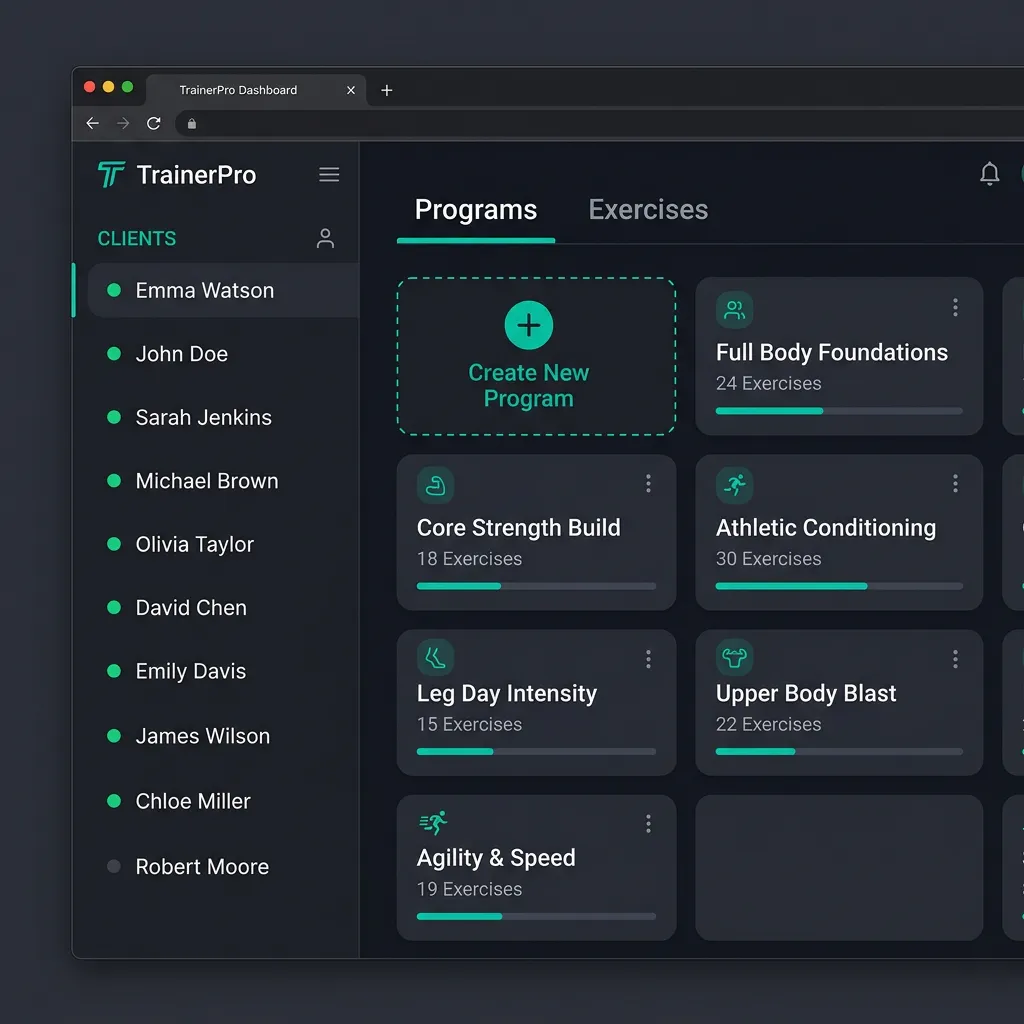Click "15 Exercises" text
The height and width of the screenshot is (1024, 1024).
[469, 724]
